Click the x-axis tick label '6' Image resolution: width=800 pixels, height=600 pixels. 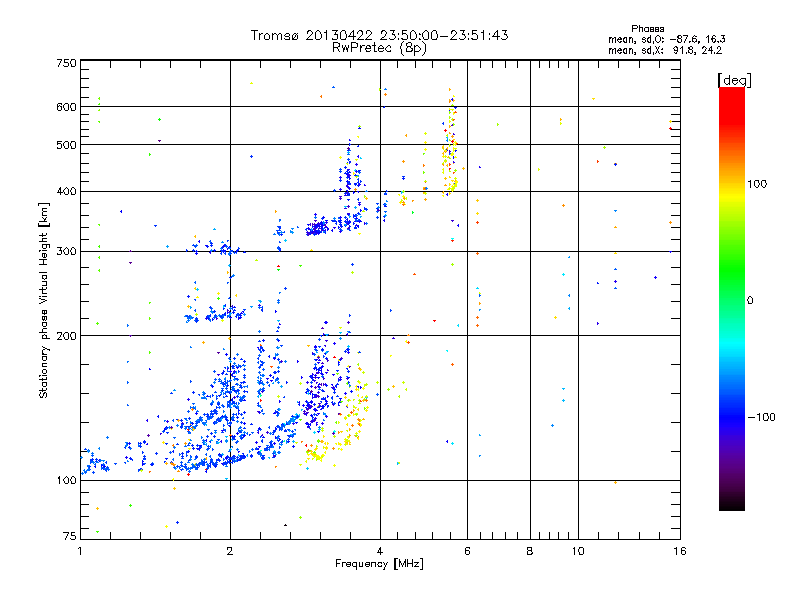click(467, 551)
